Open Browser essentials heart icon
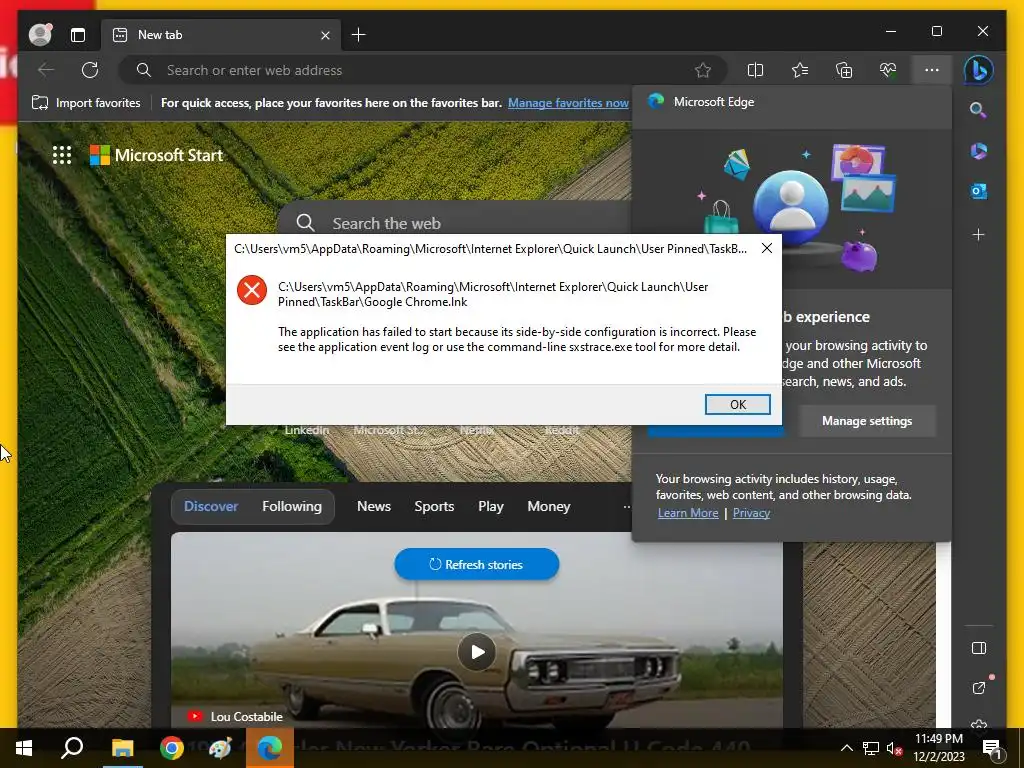1024x768 pixels. (x=888, y=70)
